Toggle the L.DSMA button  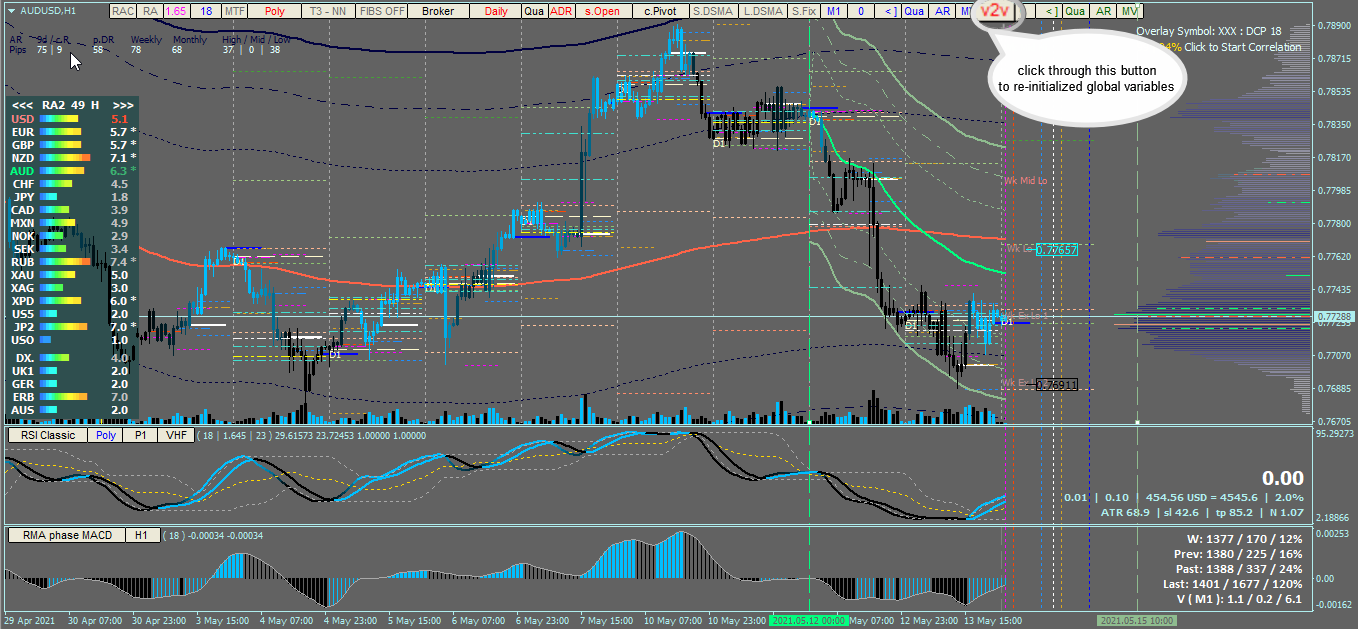pos(762,11)
